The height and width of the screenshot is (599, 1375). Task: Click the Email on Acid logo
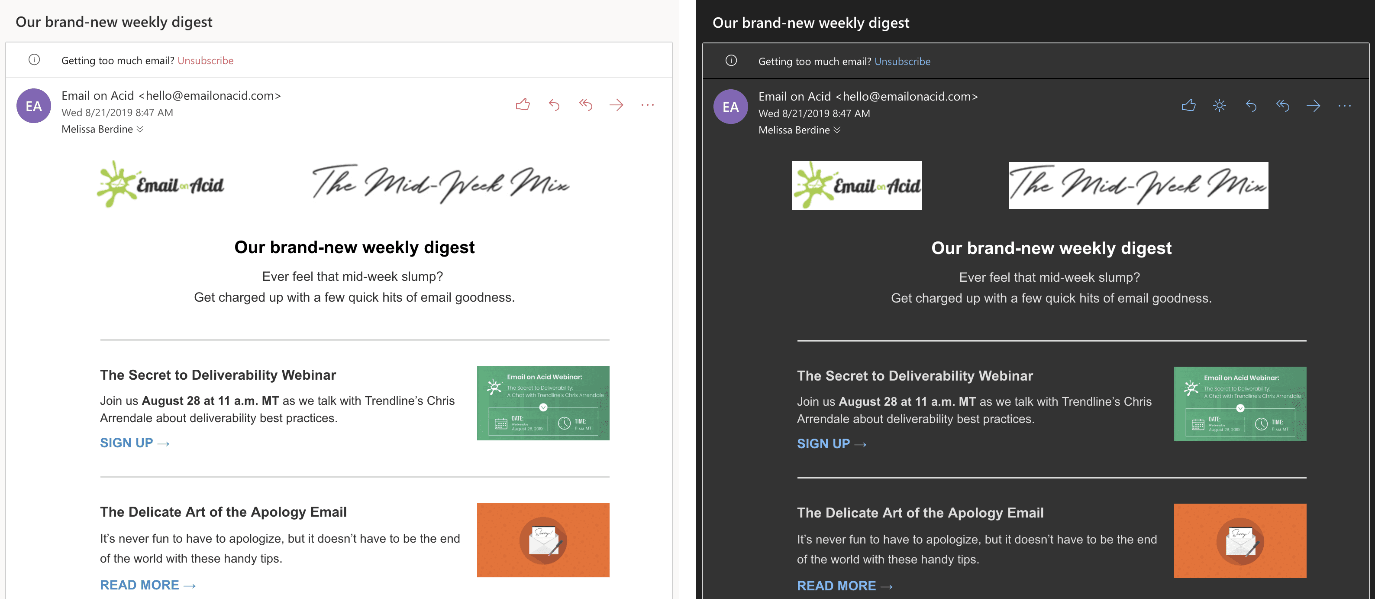pos(160,184)
